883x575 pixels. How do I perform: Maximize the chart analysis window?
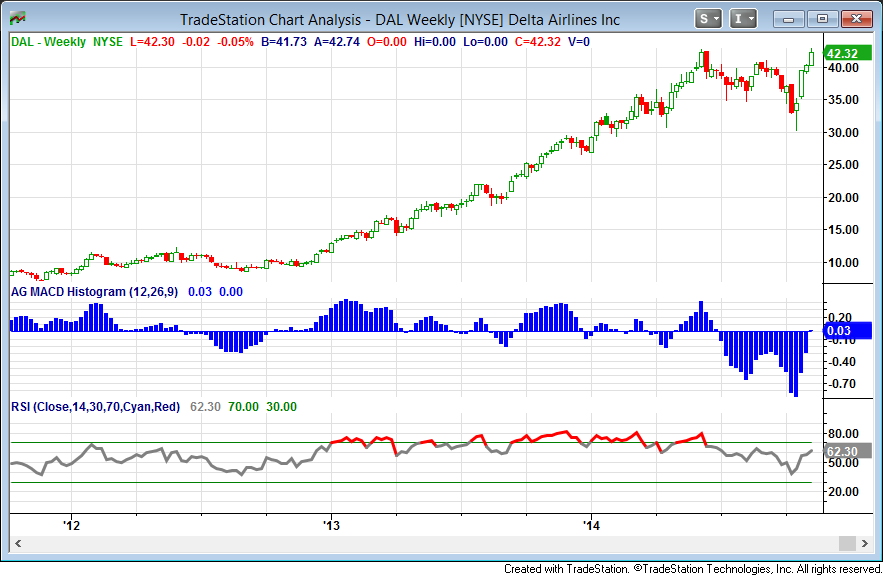pyautogui.click(x=822, y=19)
